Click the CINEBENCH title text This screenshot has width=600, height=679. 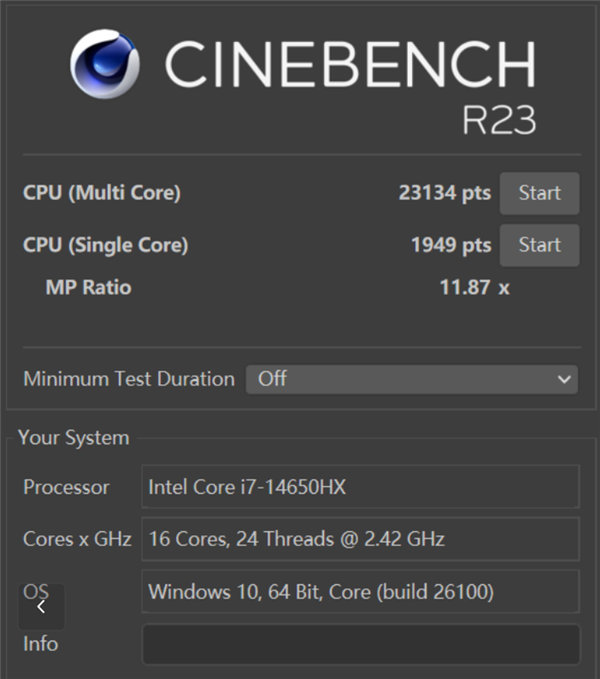350,65
